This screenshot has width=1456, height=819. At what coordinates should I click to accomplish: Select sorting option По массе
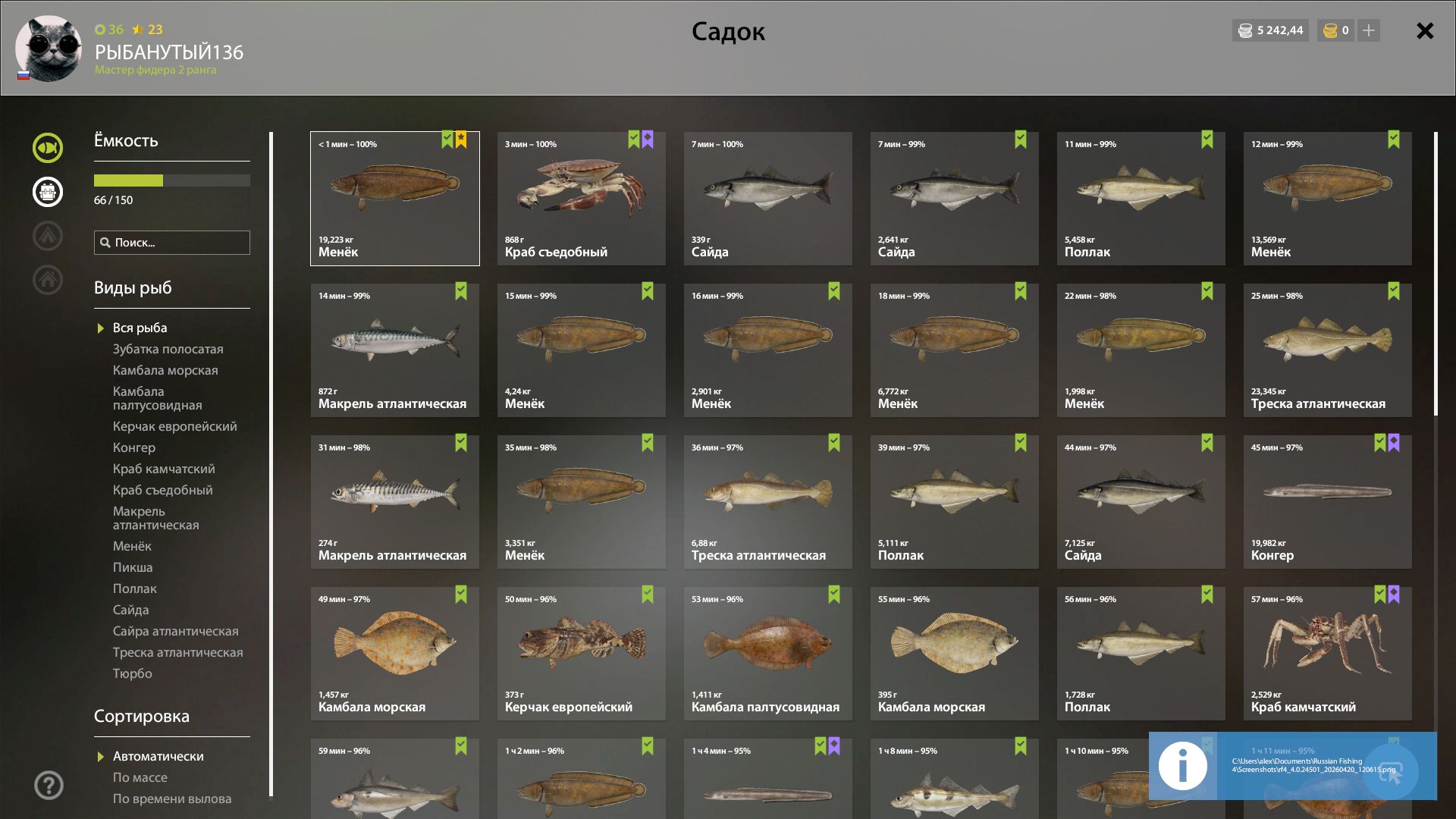[x=140, y=777]
